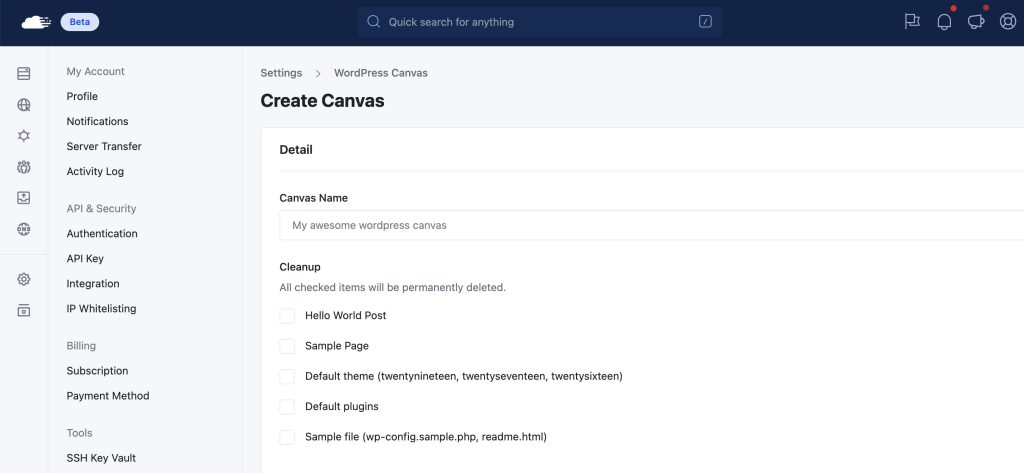1024x473 pixels.
Task: Check the Hello World Post checkbox
Action: (287, 316)
